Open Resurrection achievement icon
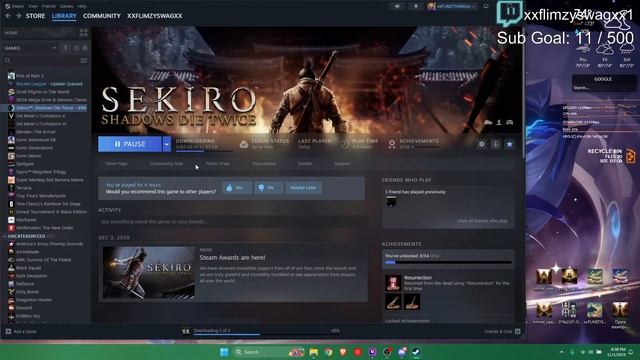The image size is (640, 360). click(393, 282)
